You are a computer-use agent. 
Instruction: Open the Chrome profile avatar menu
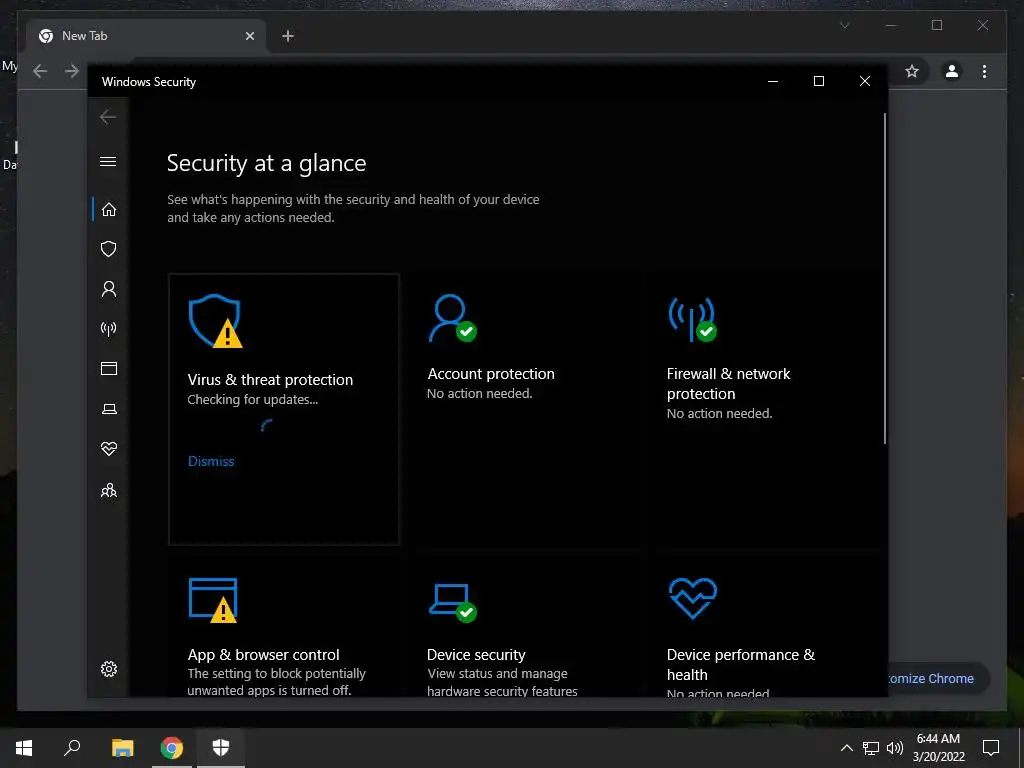(x=952, y=71)
